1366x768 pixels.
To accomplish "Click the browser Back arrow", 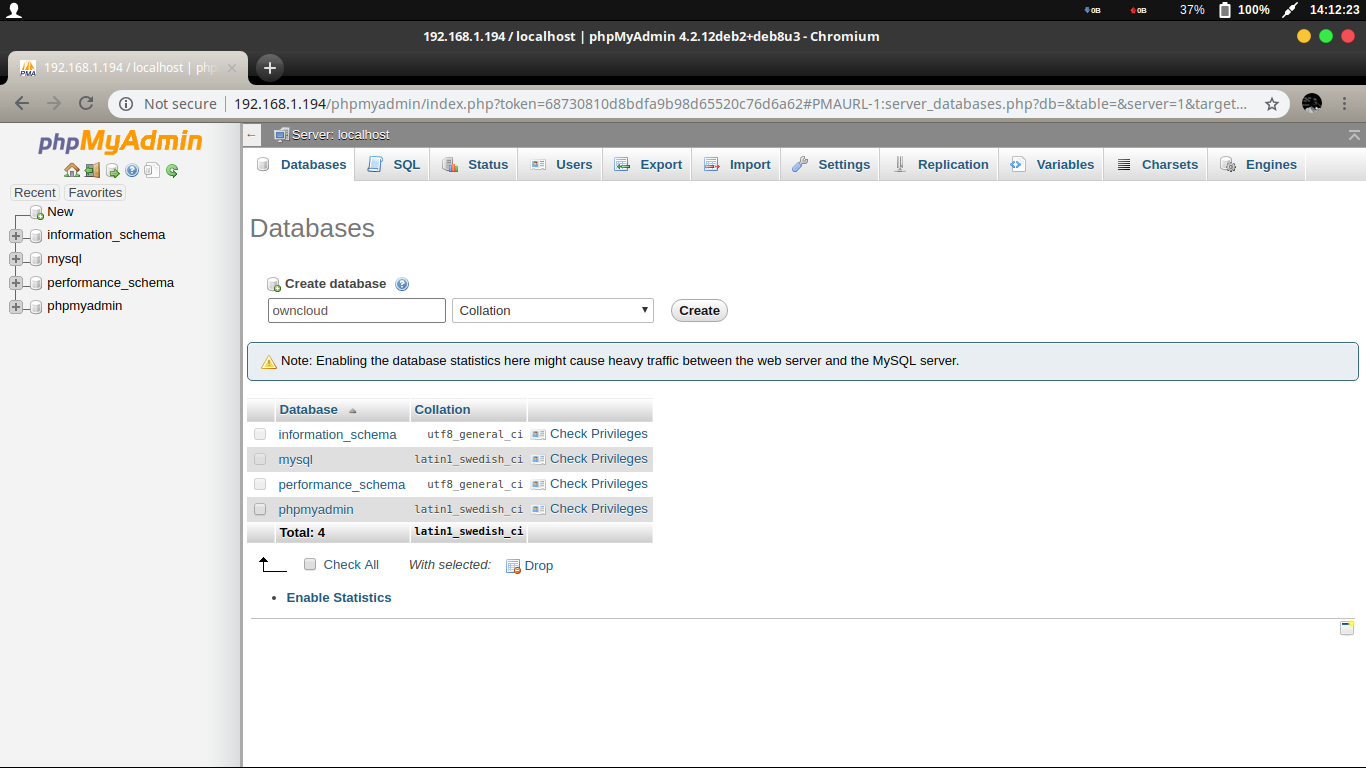I will point(22,103).
